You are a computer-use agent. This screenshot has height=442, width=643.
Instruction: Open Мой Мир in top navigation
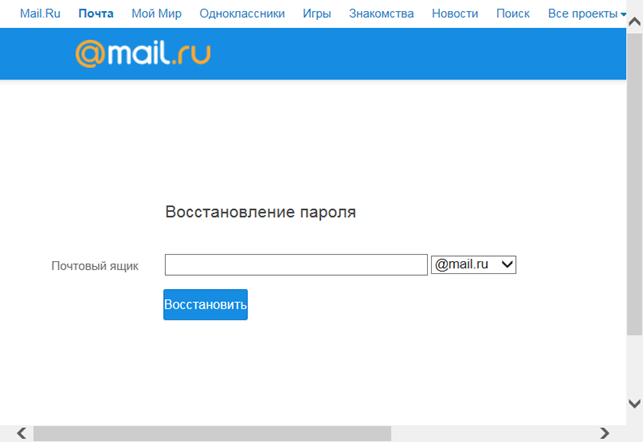[156, 14]
